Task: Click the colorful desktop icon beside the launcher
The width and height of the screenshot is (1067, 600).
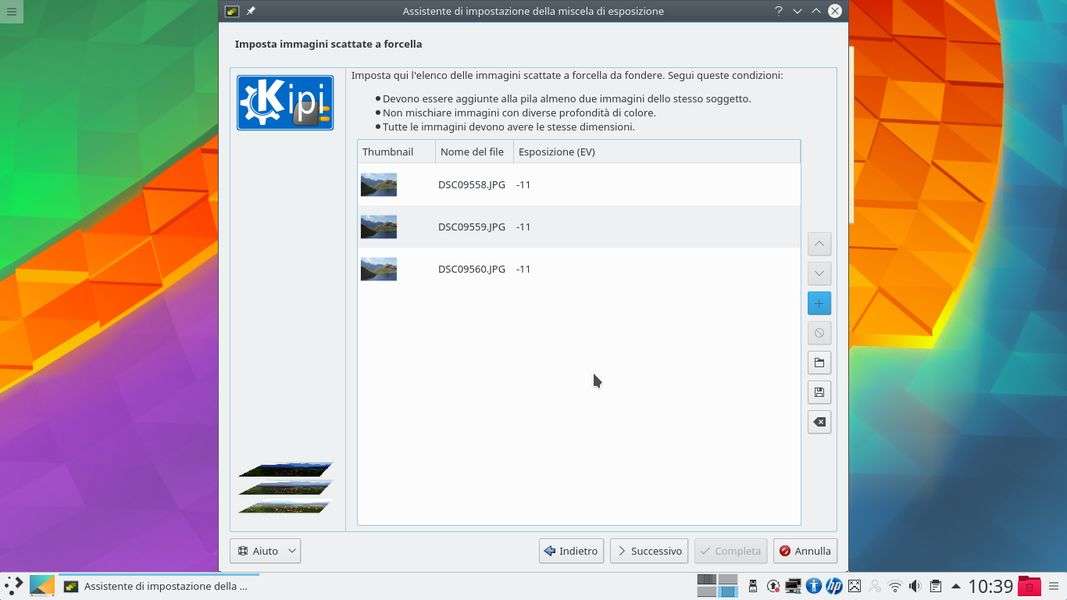Action: (x=42, y=586)
